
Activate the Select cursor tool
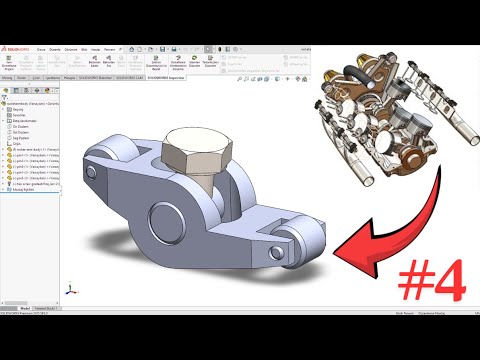tap(208, 49)
